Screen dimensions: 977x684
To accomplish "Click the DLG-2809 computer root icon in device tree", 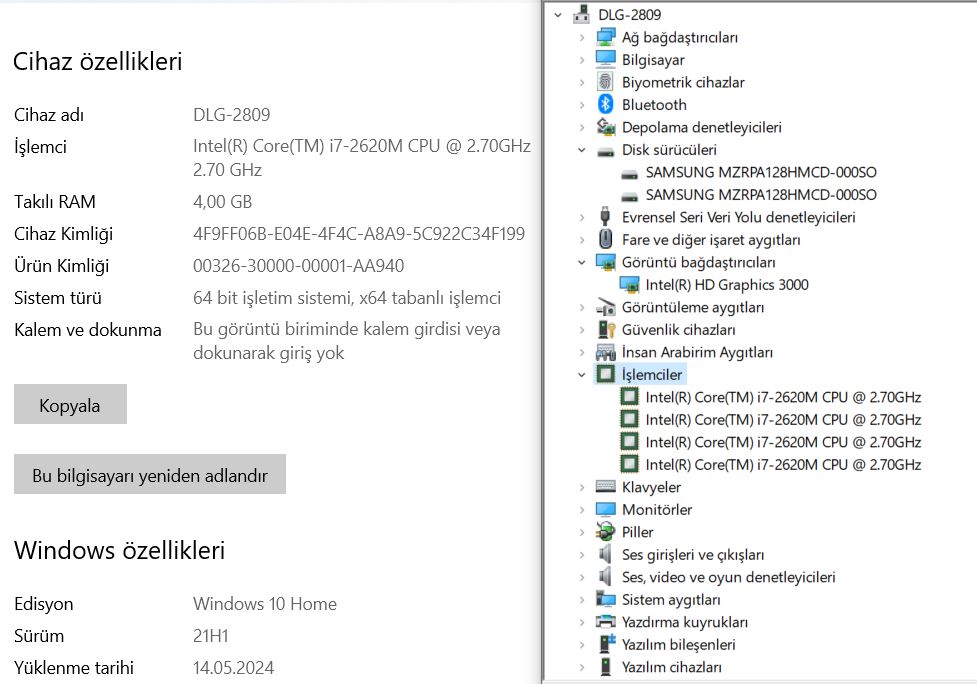I will click(x=581, y=14).
